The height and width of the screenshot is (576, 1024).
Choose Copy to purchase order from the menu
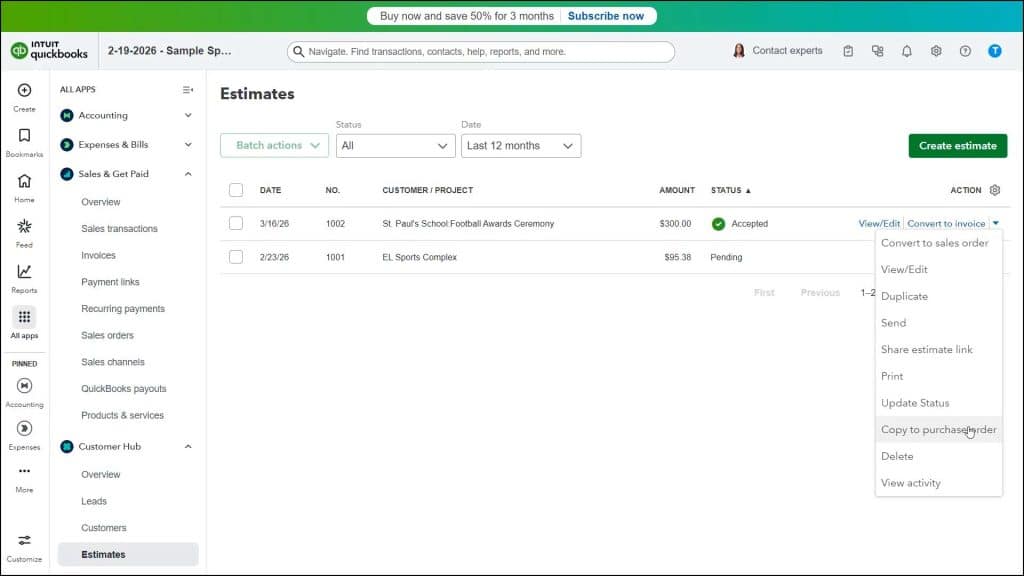[x=938, y=429]
